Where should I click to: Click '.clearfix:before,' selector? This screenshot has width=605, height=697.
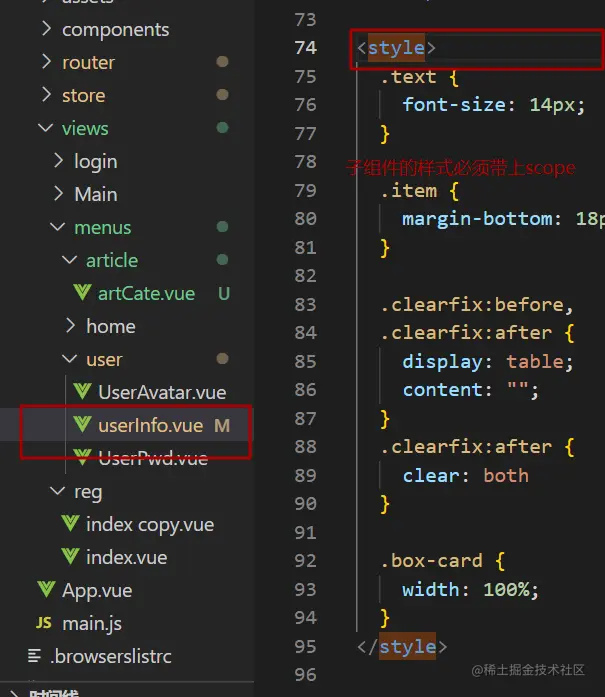click(x=477, y=305)
